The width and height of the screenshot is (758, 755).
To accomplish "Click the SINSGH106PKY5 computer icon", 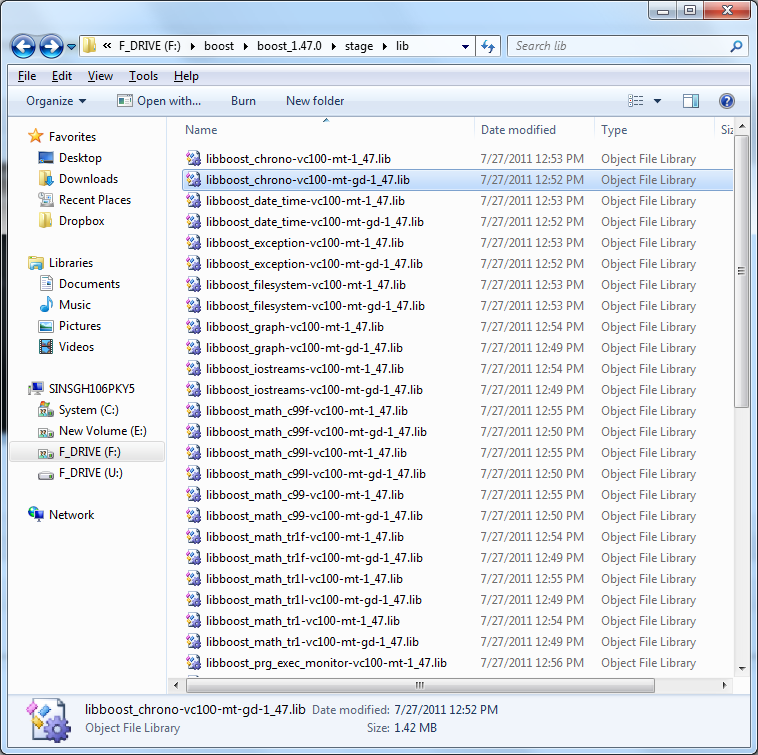I will pos(36,389).
